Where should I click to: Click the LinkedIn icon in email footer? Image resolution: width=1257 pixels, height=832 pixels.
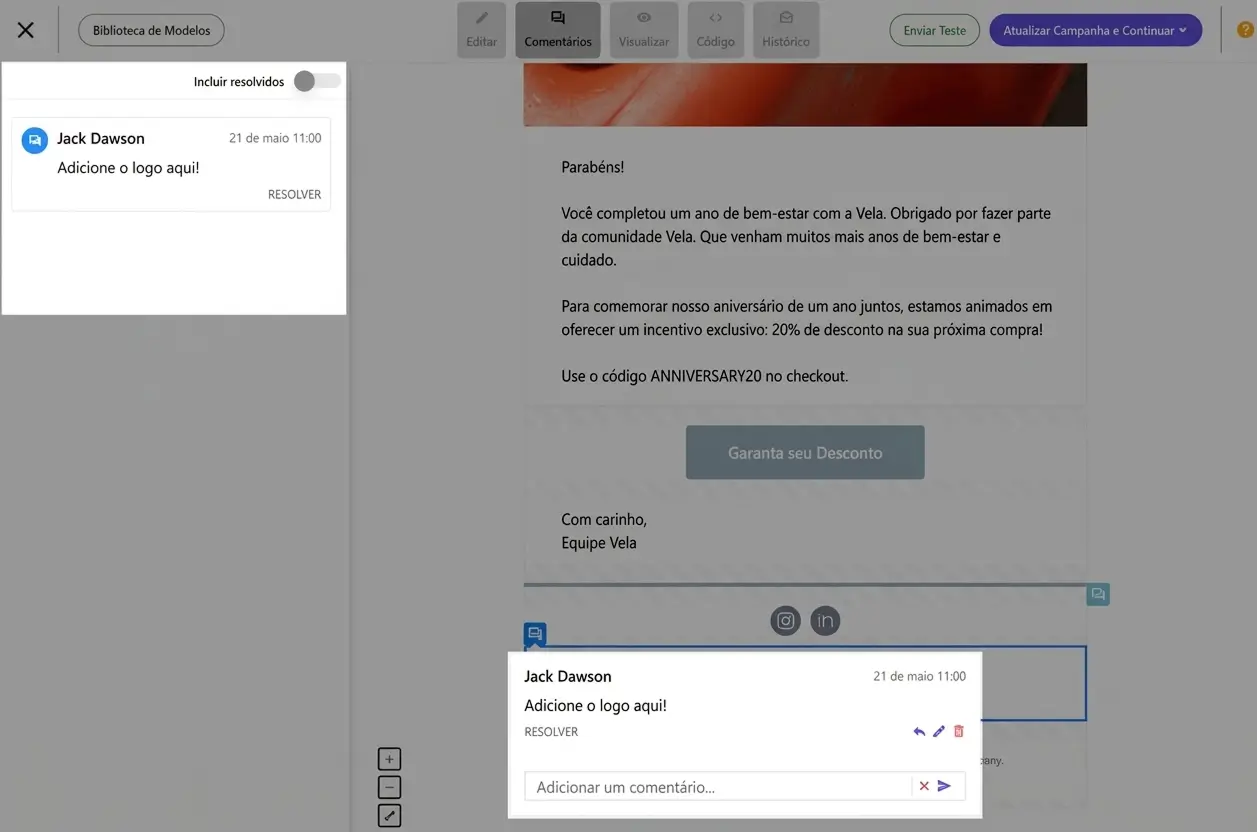[x=825, y=621]
